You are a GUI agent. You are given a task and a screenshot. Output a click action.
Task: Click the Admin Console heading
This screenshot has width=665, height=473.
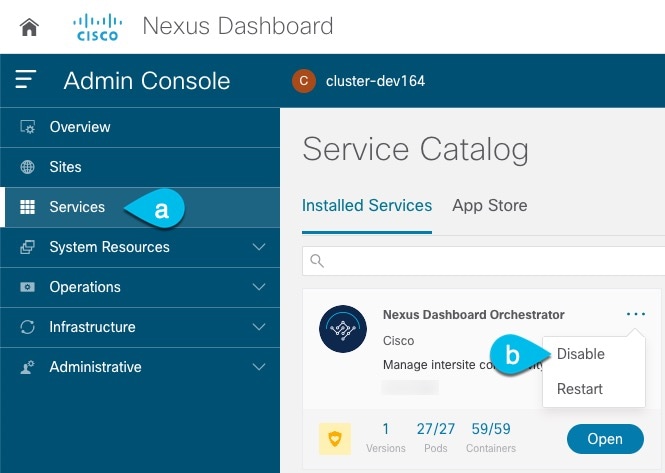pos(147,81)
